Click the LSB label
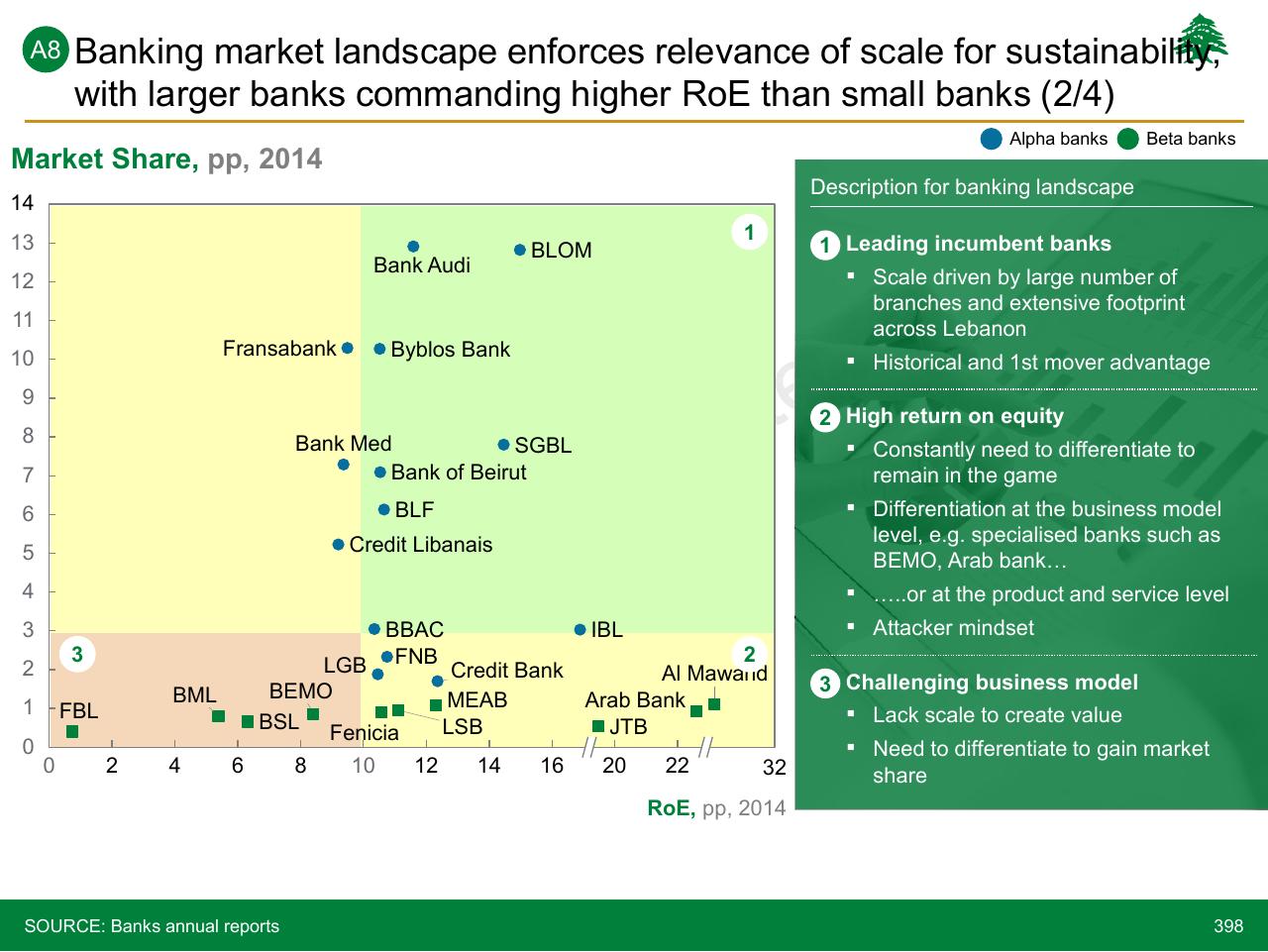 [463, 726]
